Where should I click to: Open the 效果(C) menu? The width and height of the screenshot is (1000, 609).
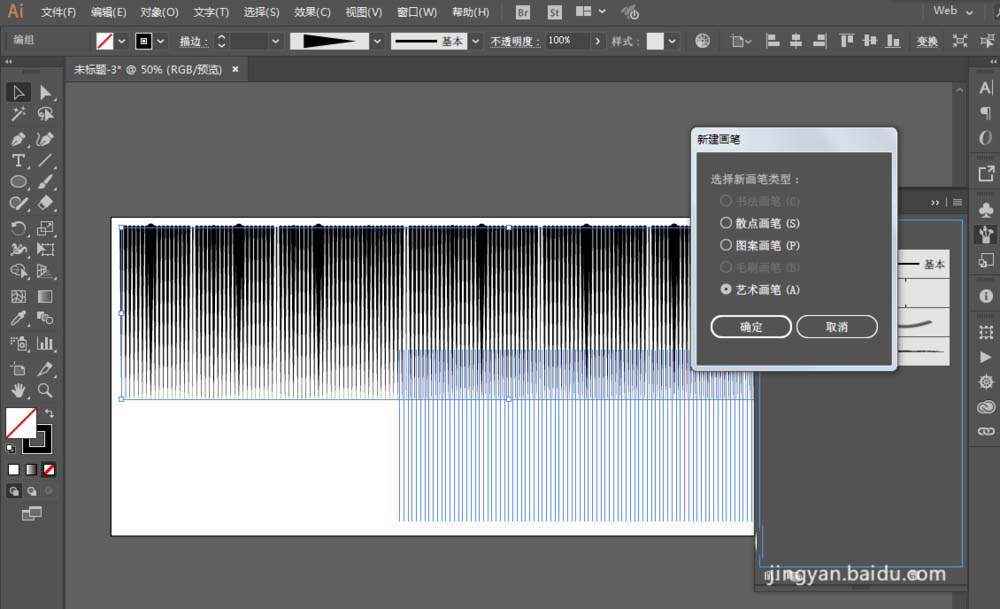312,12
